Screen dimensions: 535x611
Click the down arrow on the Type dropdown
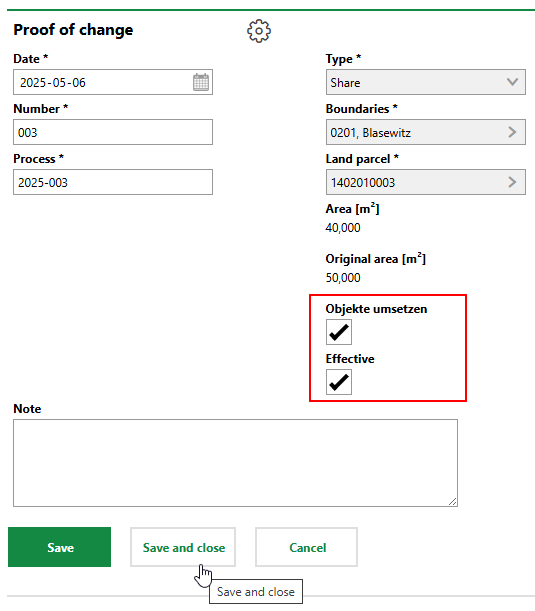click(x=512, y=82)
